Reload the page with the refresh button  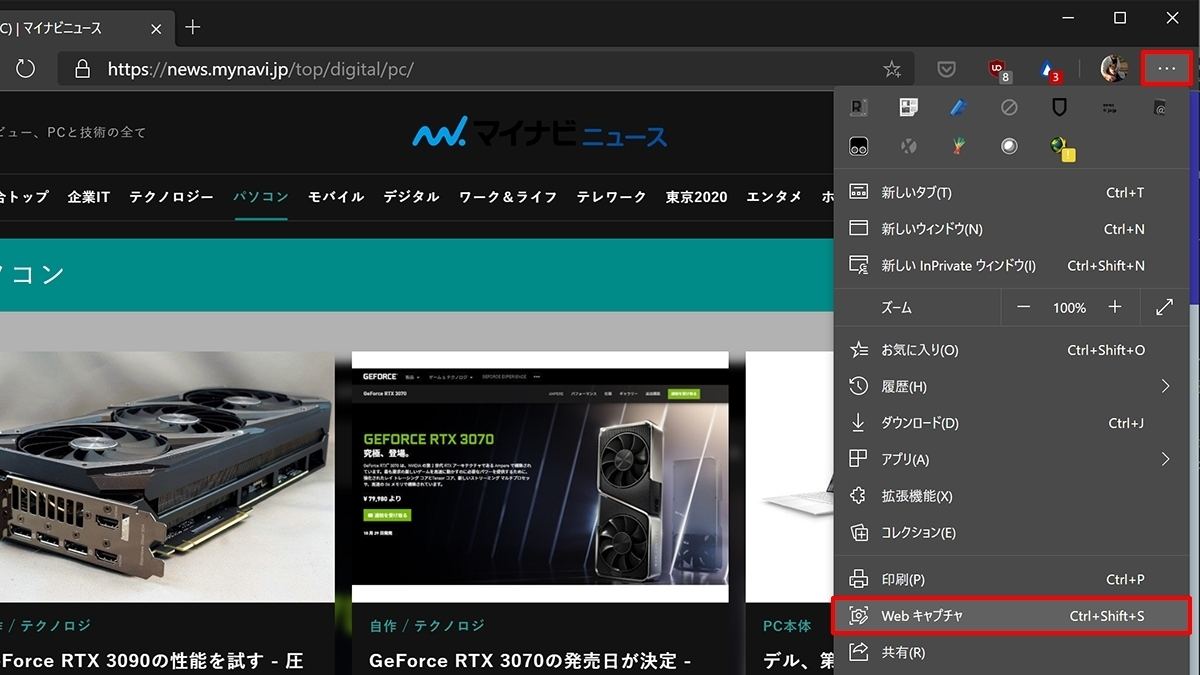pos(26,69)
